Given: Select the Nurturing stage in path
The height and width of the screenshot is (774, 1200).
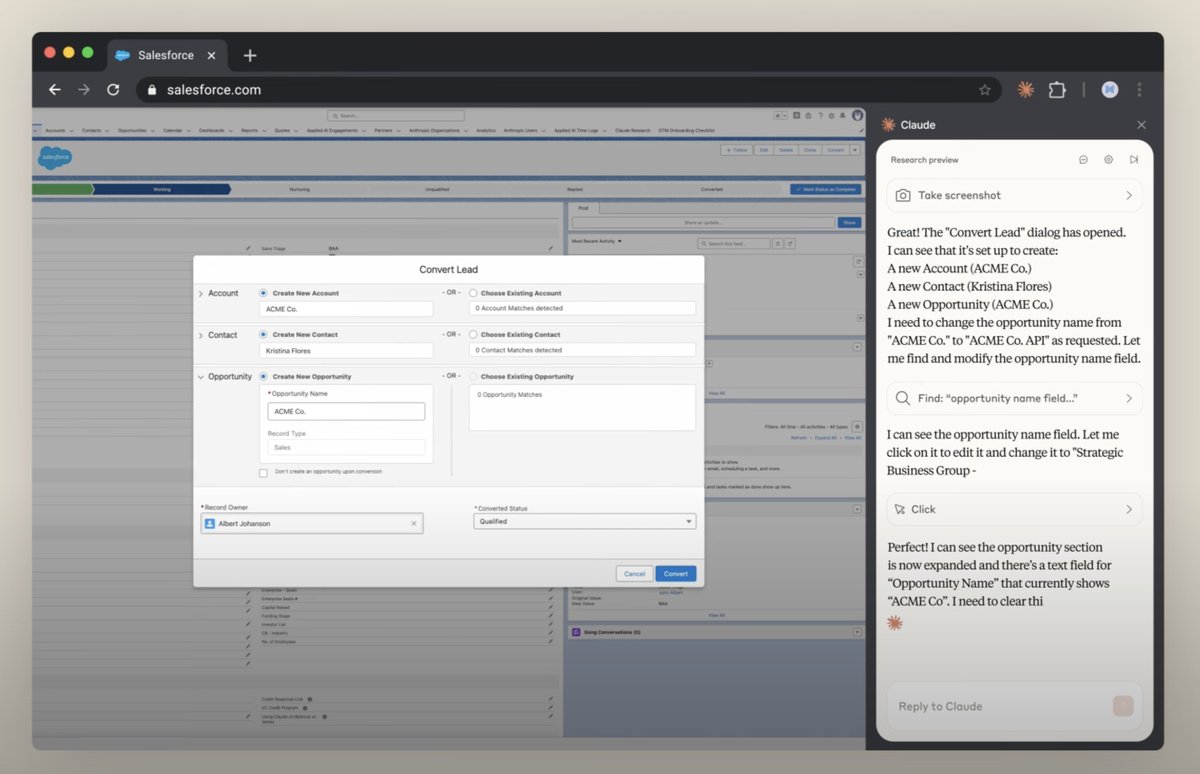Looking at the screenshot, I should click(300, 189).
